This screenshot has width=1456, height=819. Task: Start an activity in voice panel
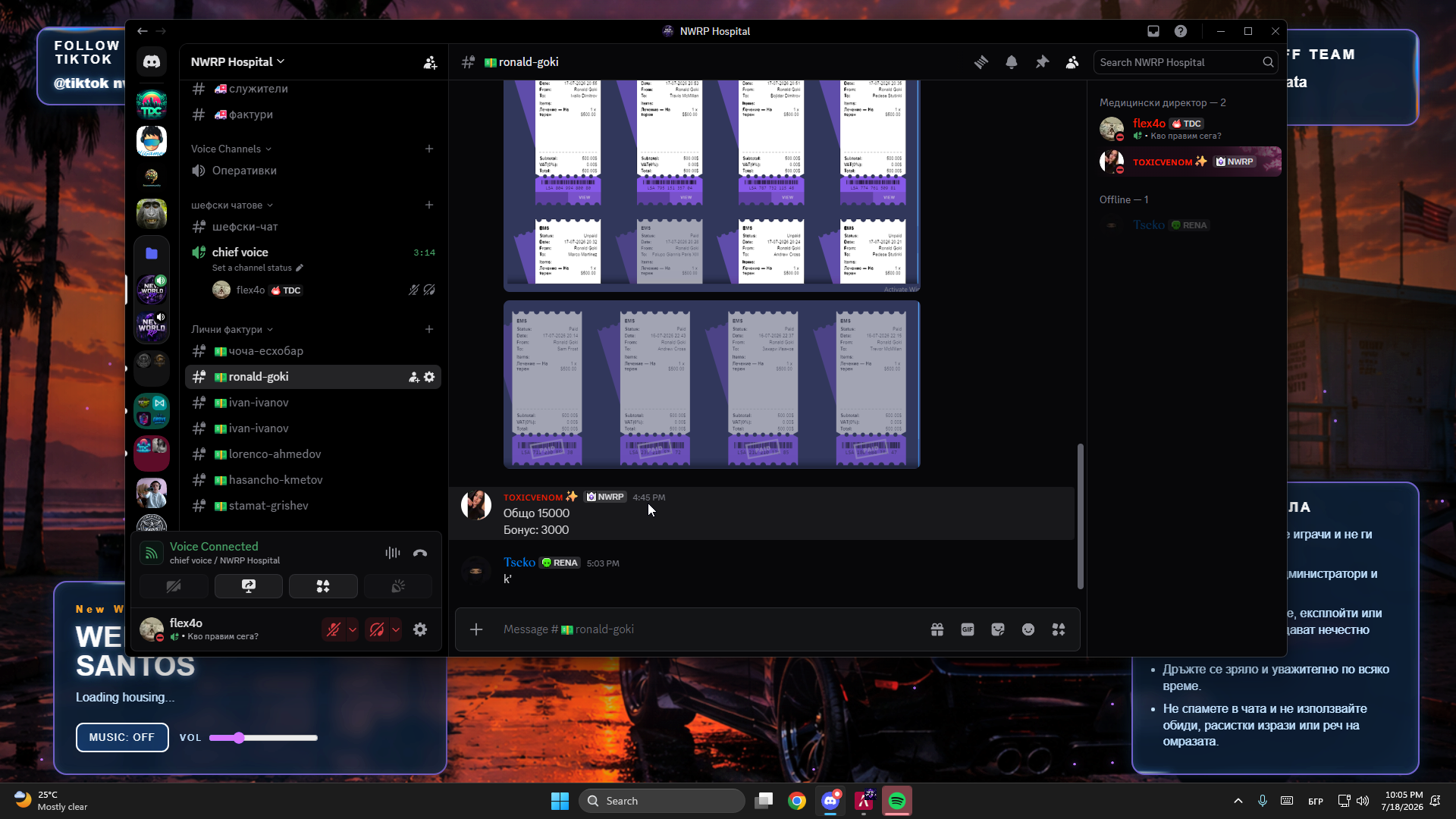tap(323, 586)
